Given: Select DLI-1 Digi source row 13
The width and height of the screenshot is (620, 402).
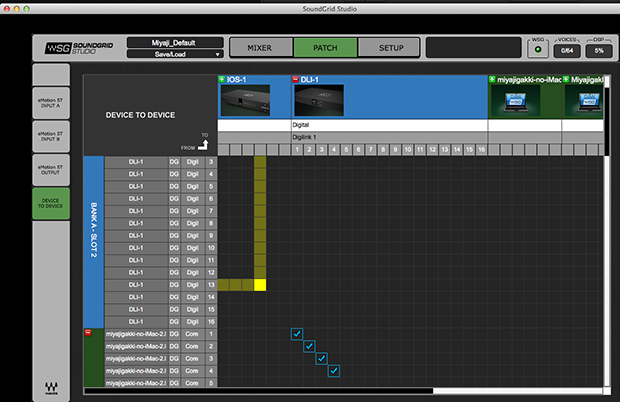Looking at the screenshot, I should point(161,285).
